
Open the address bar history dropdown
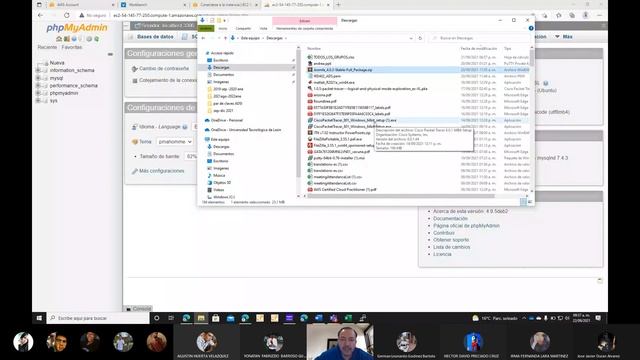point(411,38)
